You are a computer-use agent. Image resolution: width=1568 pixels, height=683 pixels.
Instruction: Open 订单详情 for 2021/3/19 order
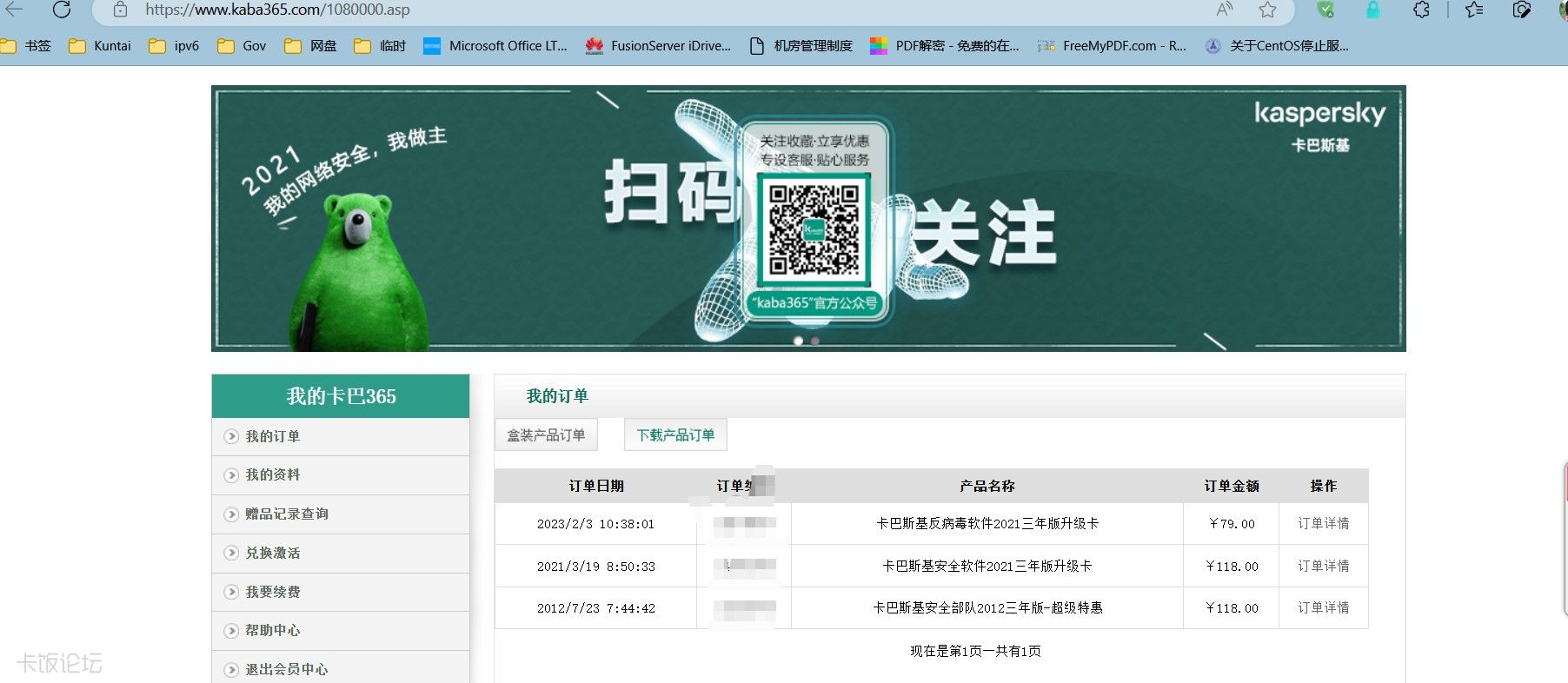click(1323, 566)
